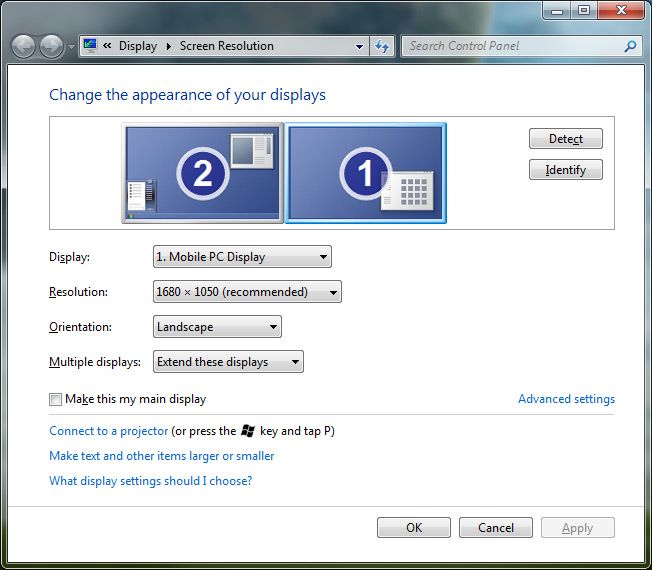This screenshot has height=570, width=652.
Task: Minimize the Screen Resolution window
Action: click(557, 10)
